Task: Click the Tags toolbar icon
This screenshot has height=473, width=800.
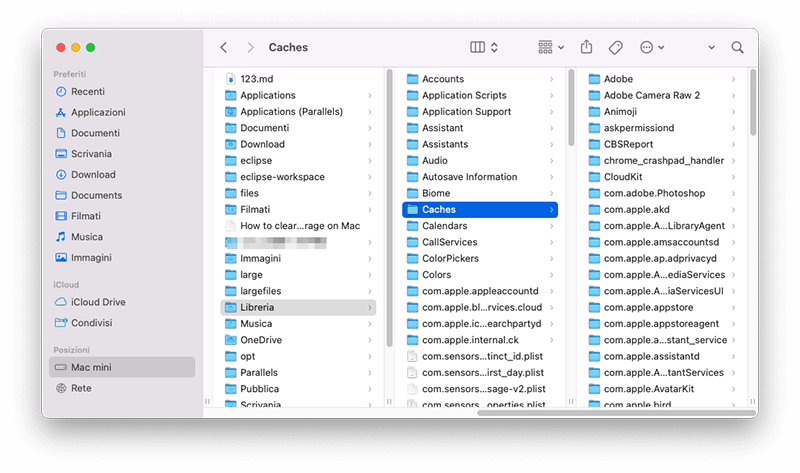Action: (x=615, y=47)
